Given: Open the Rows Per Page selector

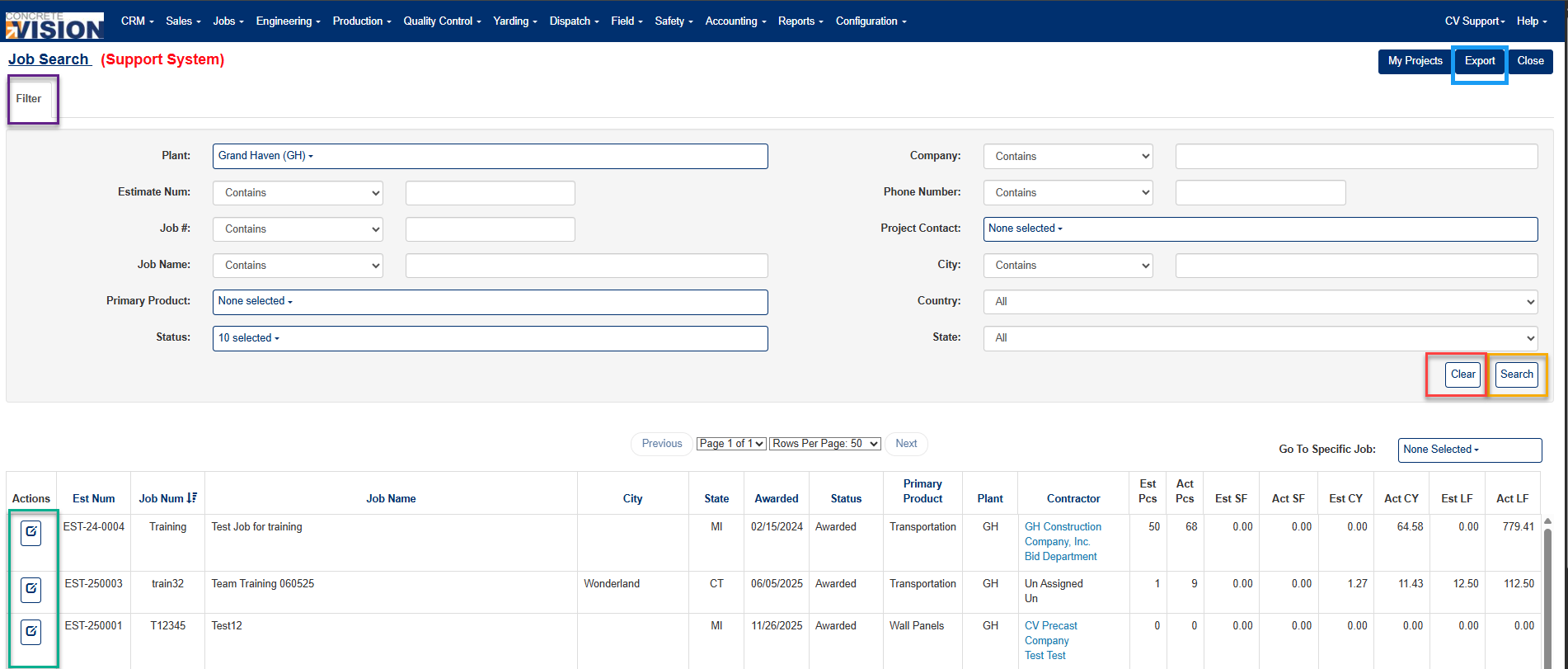Looking at the screenshot, I should coord(825,444).
